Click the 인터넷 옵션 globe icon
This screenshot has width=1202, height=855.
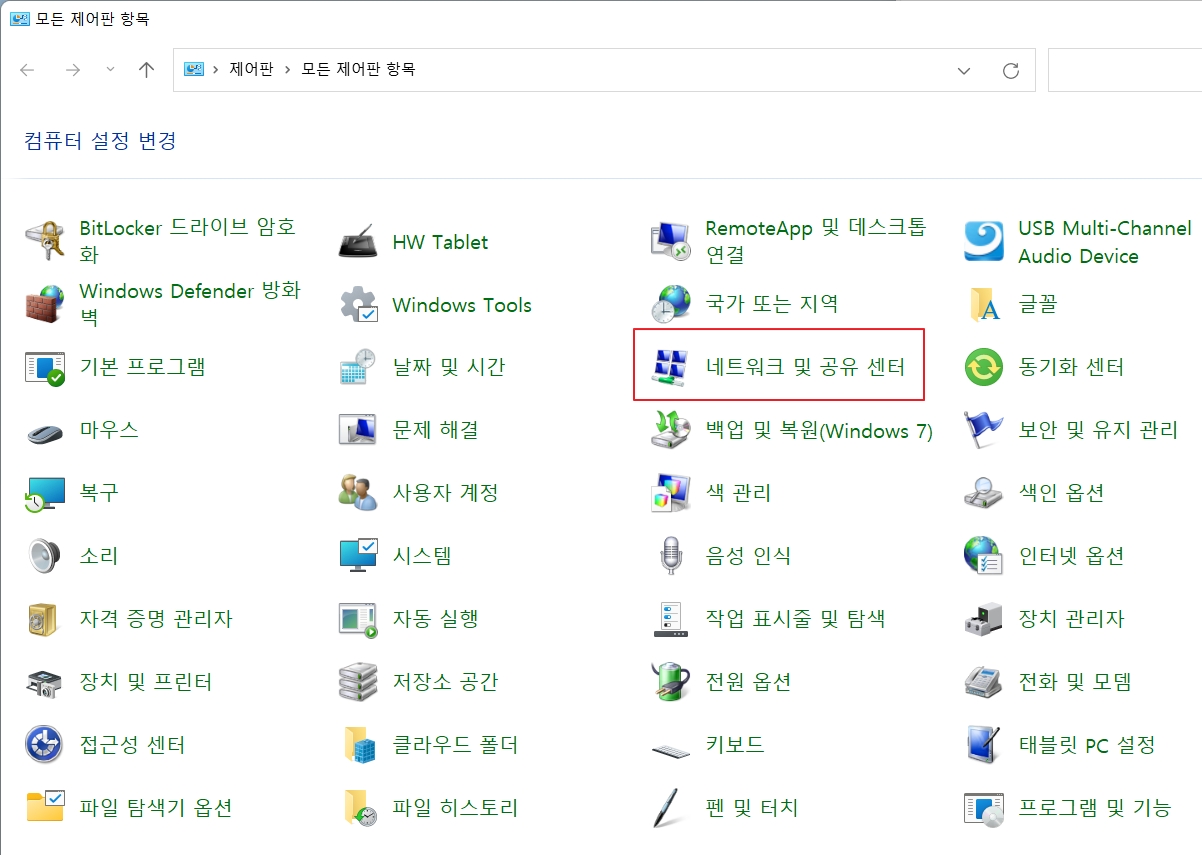tap(984, 555)
